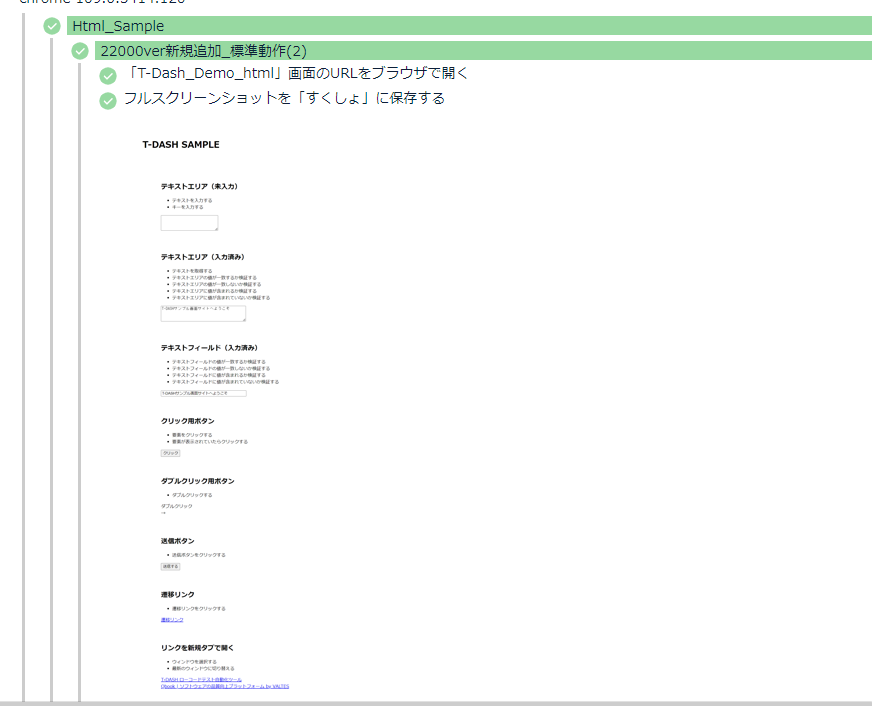Click the filled テキストエリア（入力済み） text box
Viewport: 872px width, 706px height.
tap(203, 313)
